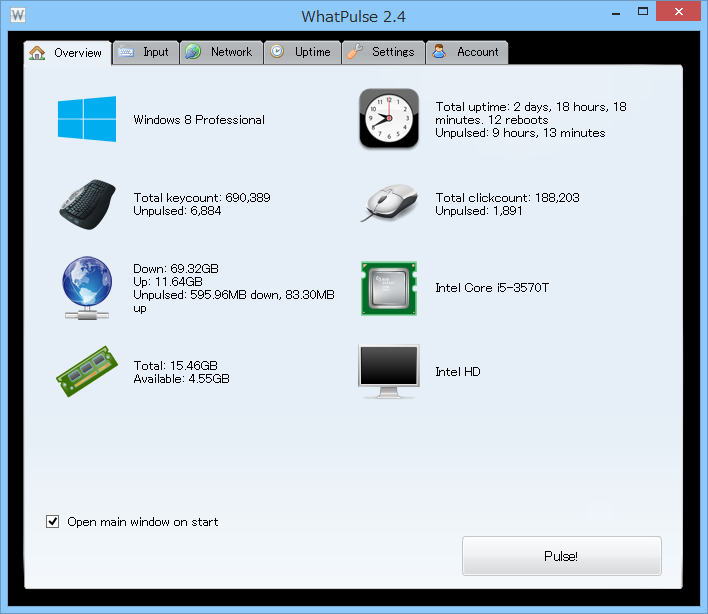Click the Windows 8 Professional text

[x=199, y=120]
